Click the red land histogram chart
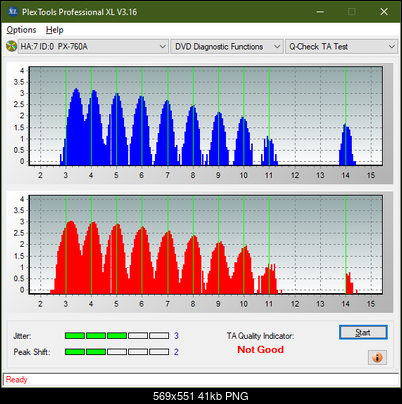Viewport: 402px width, 404px height. pos(206,245)
